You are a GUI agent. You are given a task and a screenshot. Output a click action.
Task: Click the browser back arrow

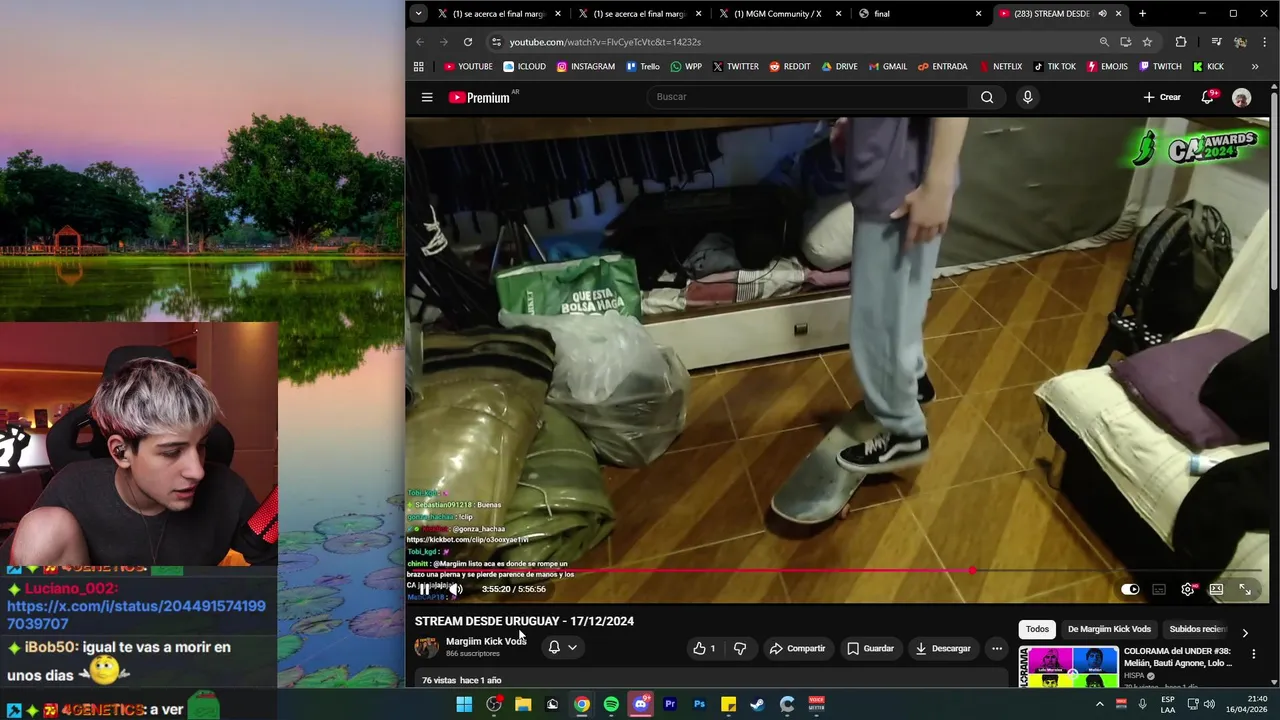[420, 42]
